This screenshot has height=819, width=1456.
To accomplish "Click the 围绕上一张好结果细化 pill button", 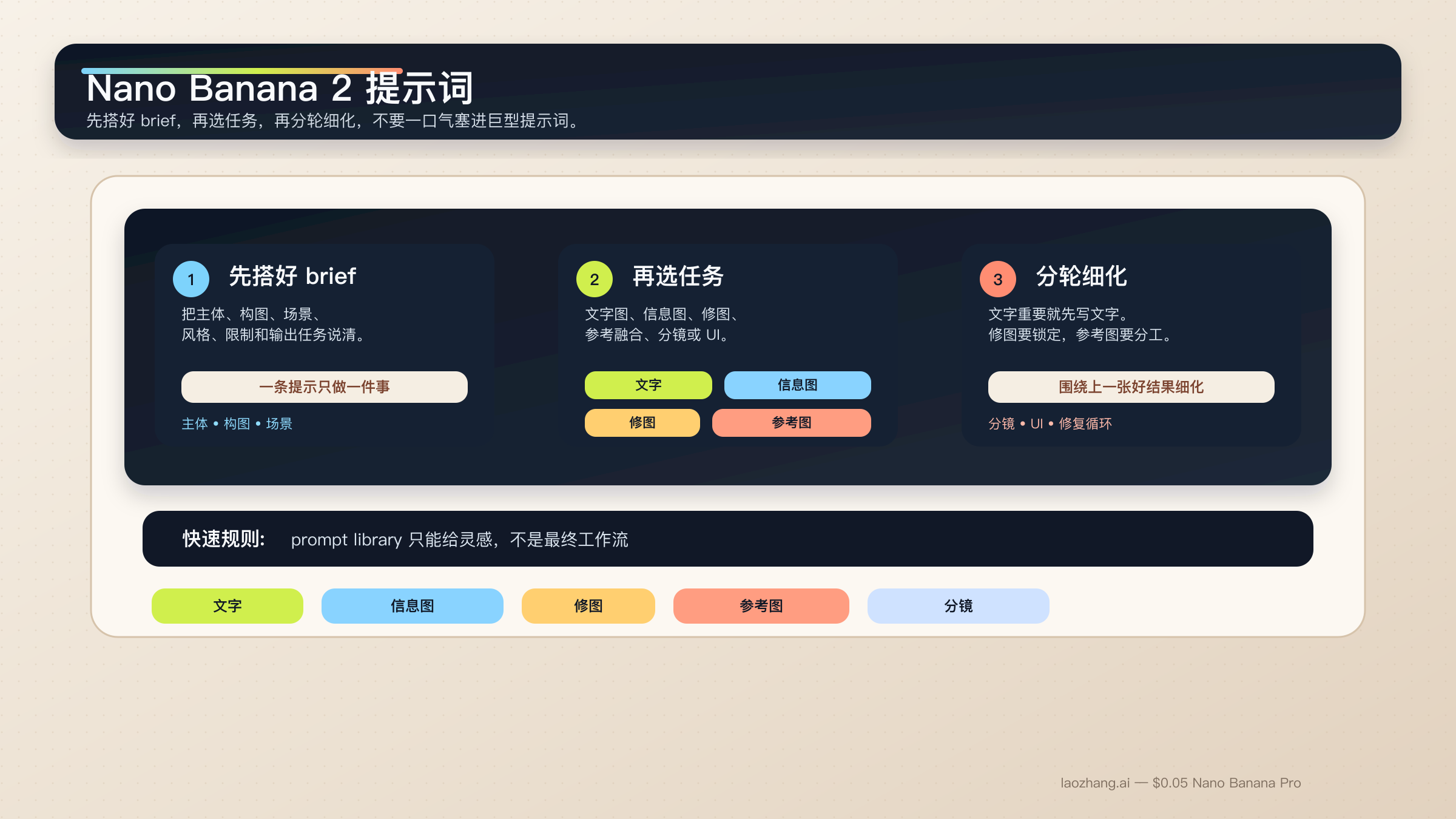I will point(1131,387).
